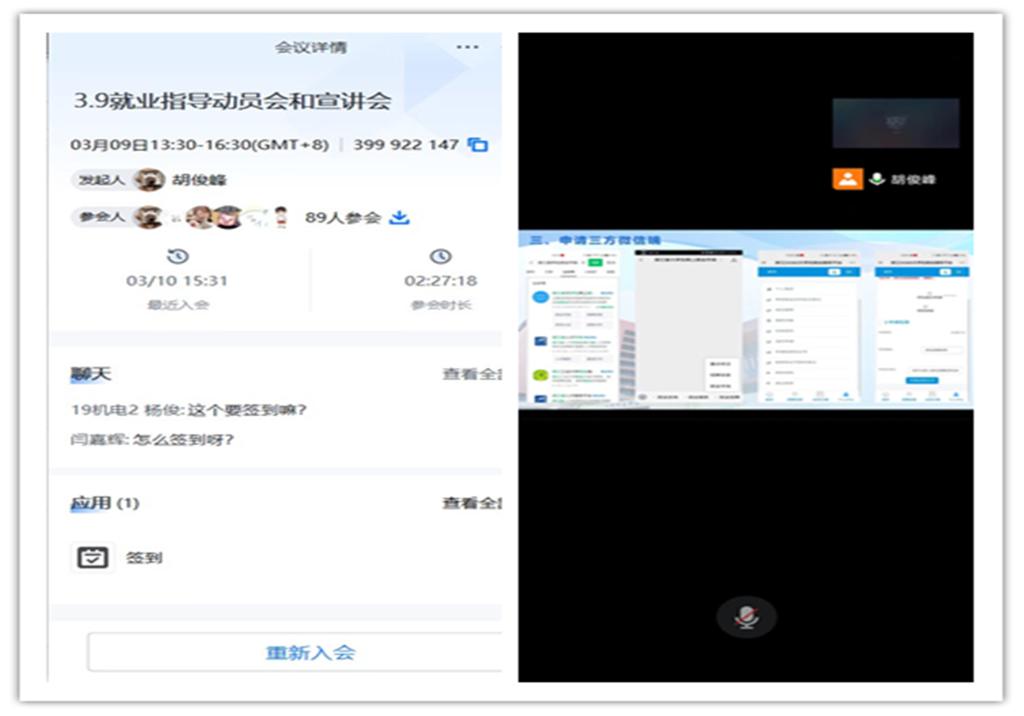Expand chat with 查看全部 in 聊天 section
1024x716 pixels.
coord(472,374)
